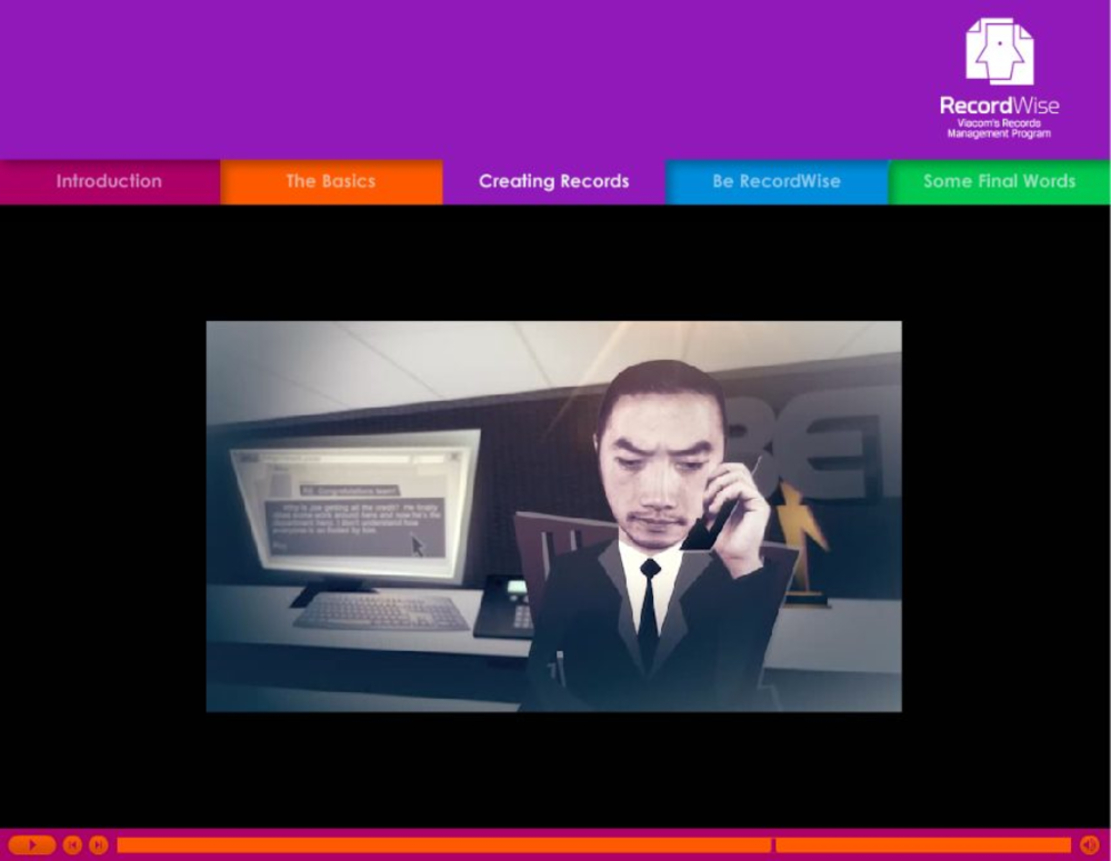Click the play arrow inside the orange pill
The height and width of the screenshot is (861, 1111).
[x=32, y=843]
